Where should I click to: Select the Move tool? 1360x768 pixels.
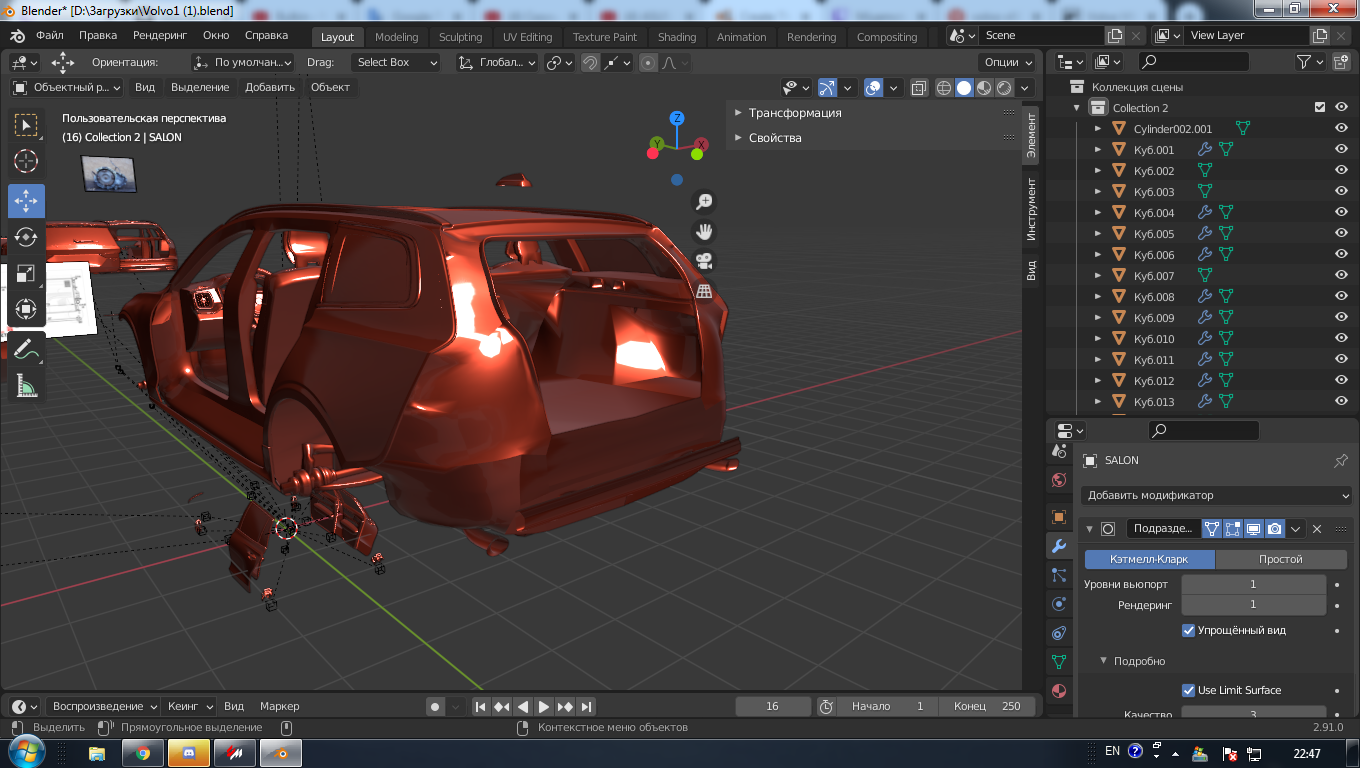pos(26,201)
